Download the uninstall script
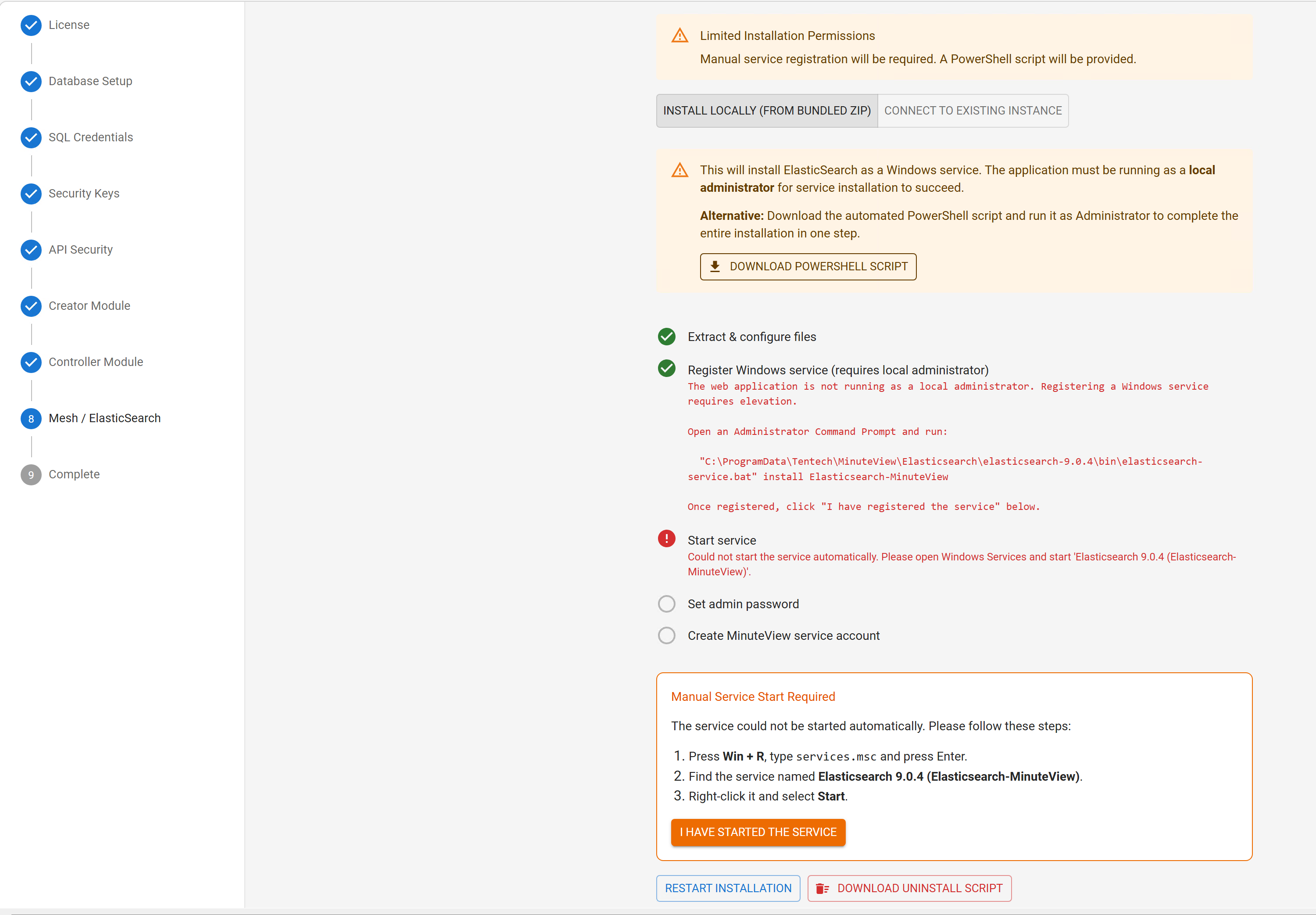 (909, 888)
